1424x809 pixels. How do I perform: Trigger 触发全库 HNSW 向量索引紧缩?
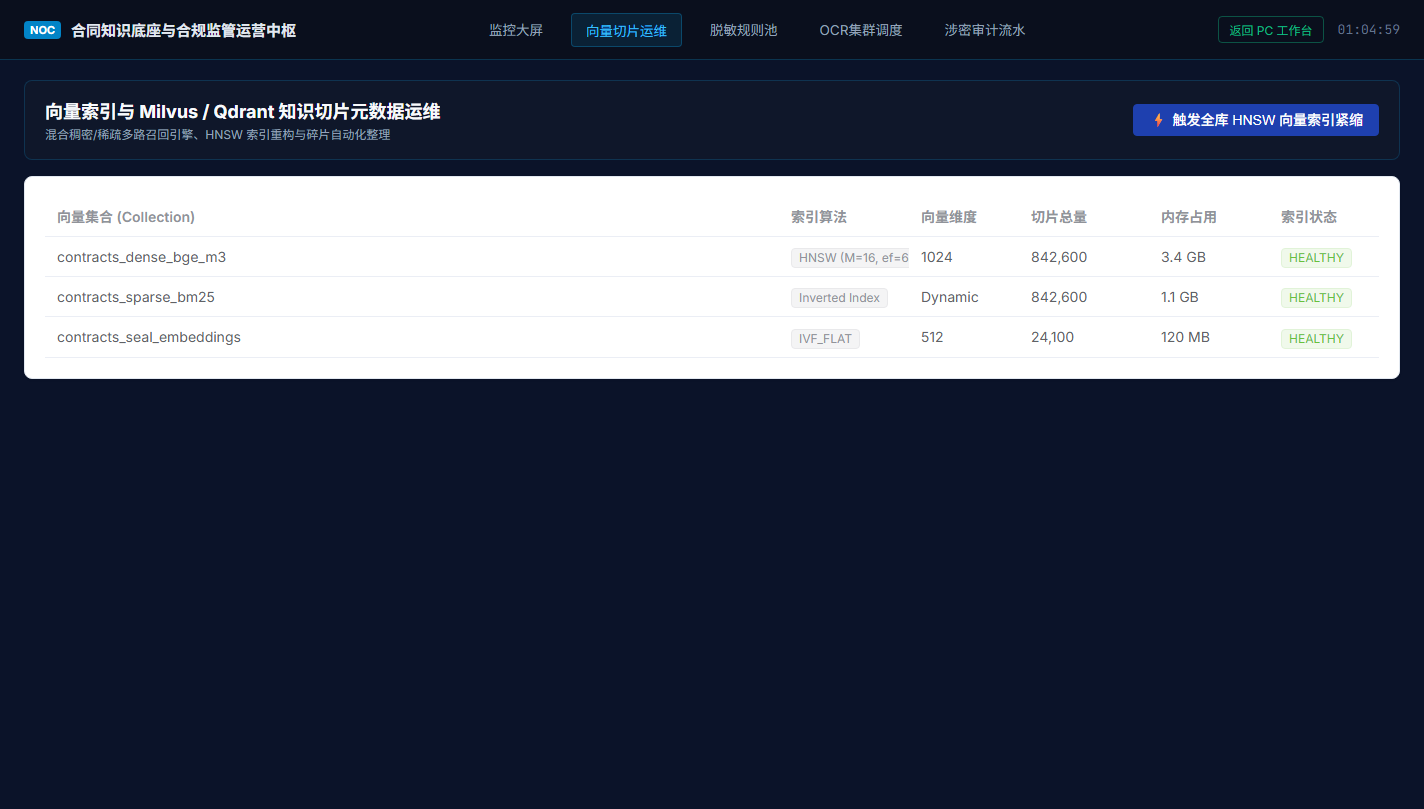pyautogui.click(x=1256, y=120)
